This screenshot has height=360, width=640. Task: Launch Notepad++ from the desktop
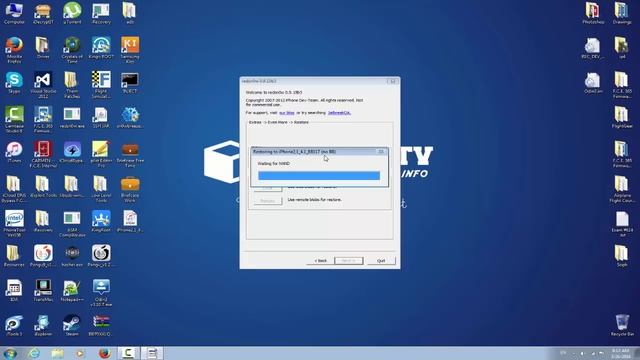pyautogui.click(x=72, y=291)
